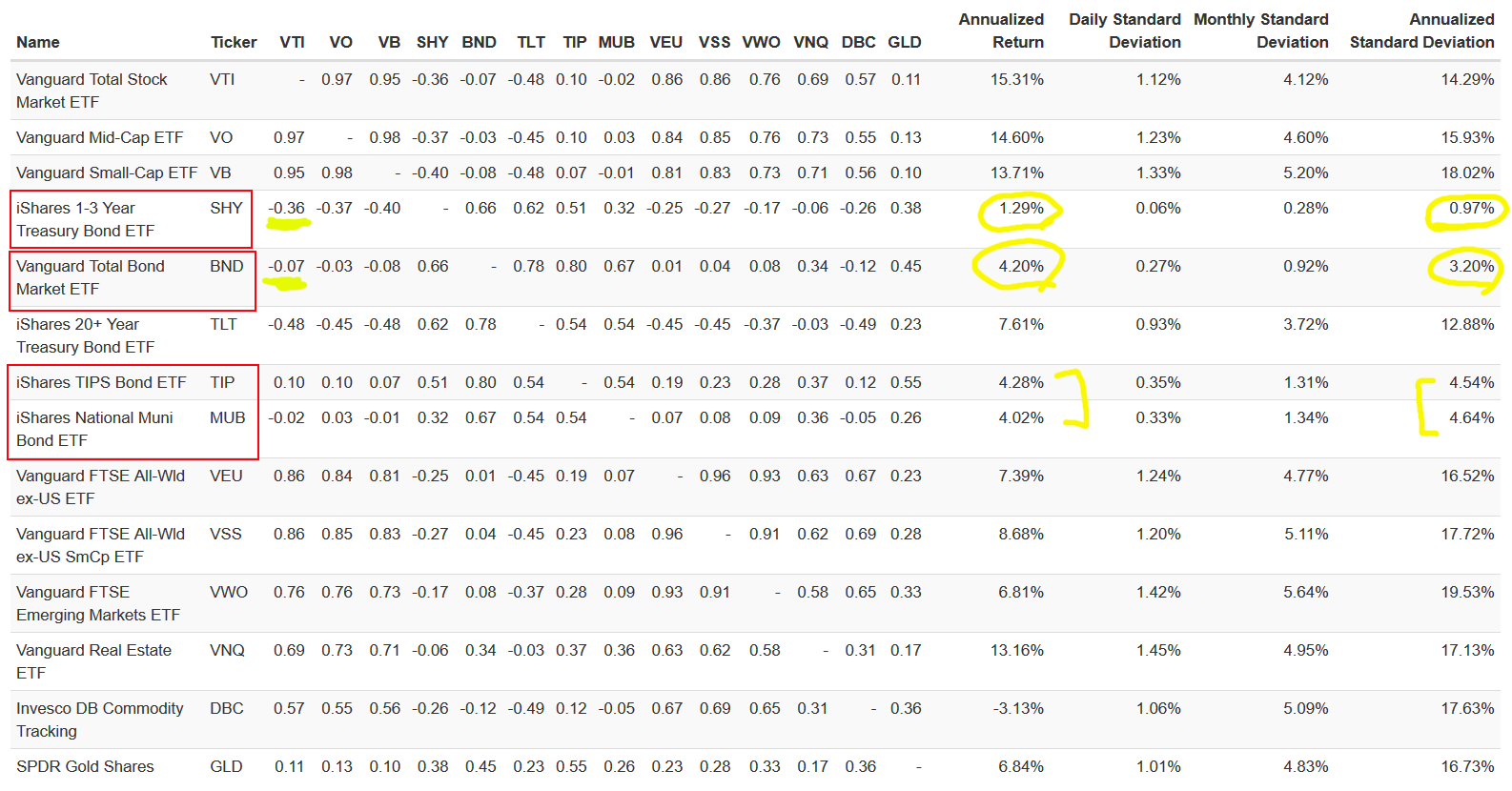This screenshot has width=1512, height=791.
Task: Click MUB annualized standard deviation 4.64%
Action: pyautogui.click(x=1472, y=417)
